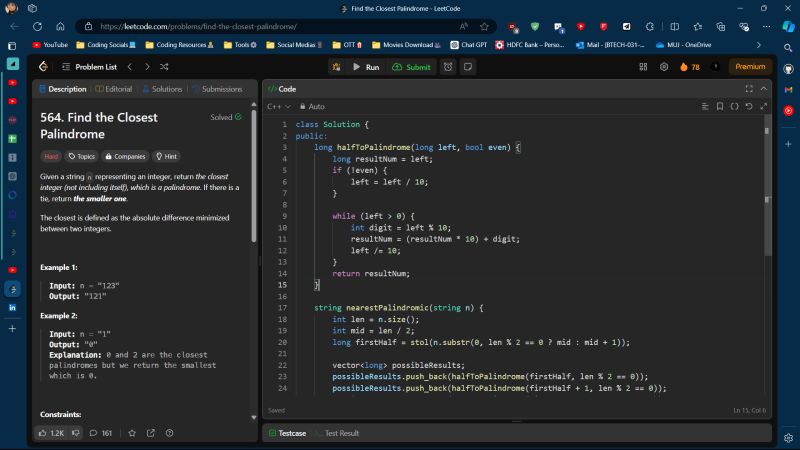Image resolution: width=800 pixels, height=450 pixels.
Task: Open the YouTube bookmark
Action: click(50, 45)
